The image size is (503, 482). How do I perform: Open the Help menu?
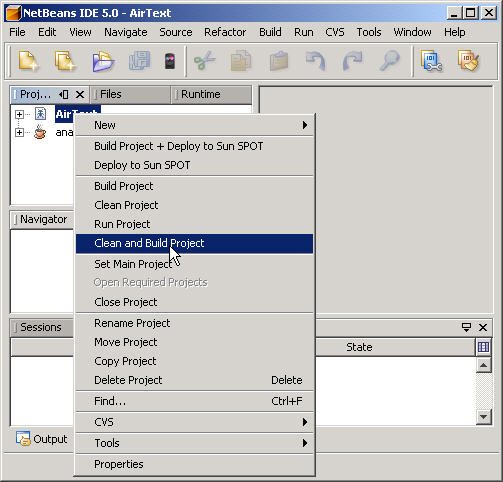(x=455, y=32)
